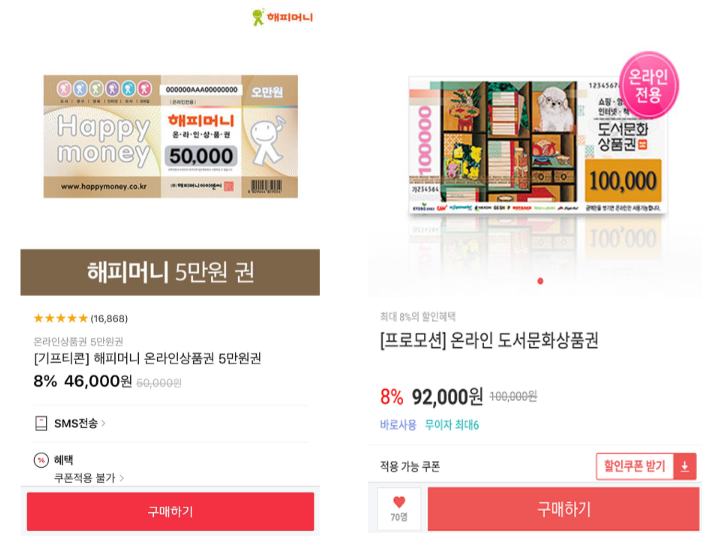Open the 도서문화상품권 100,000 voucher image
Image resolution: width=702 pixels, height=536 pixels.
tap(537, 147)
